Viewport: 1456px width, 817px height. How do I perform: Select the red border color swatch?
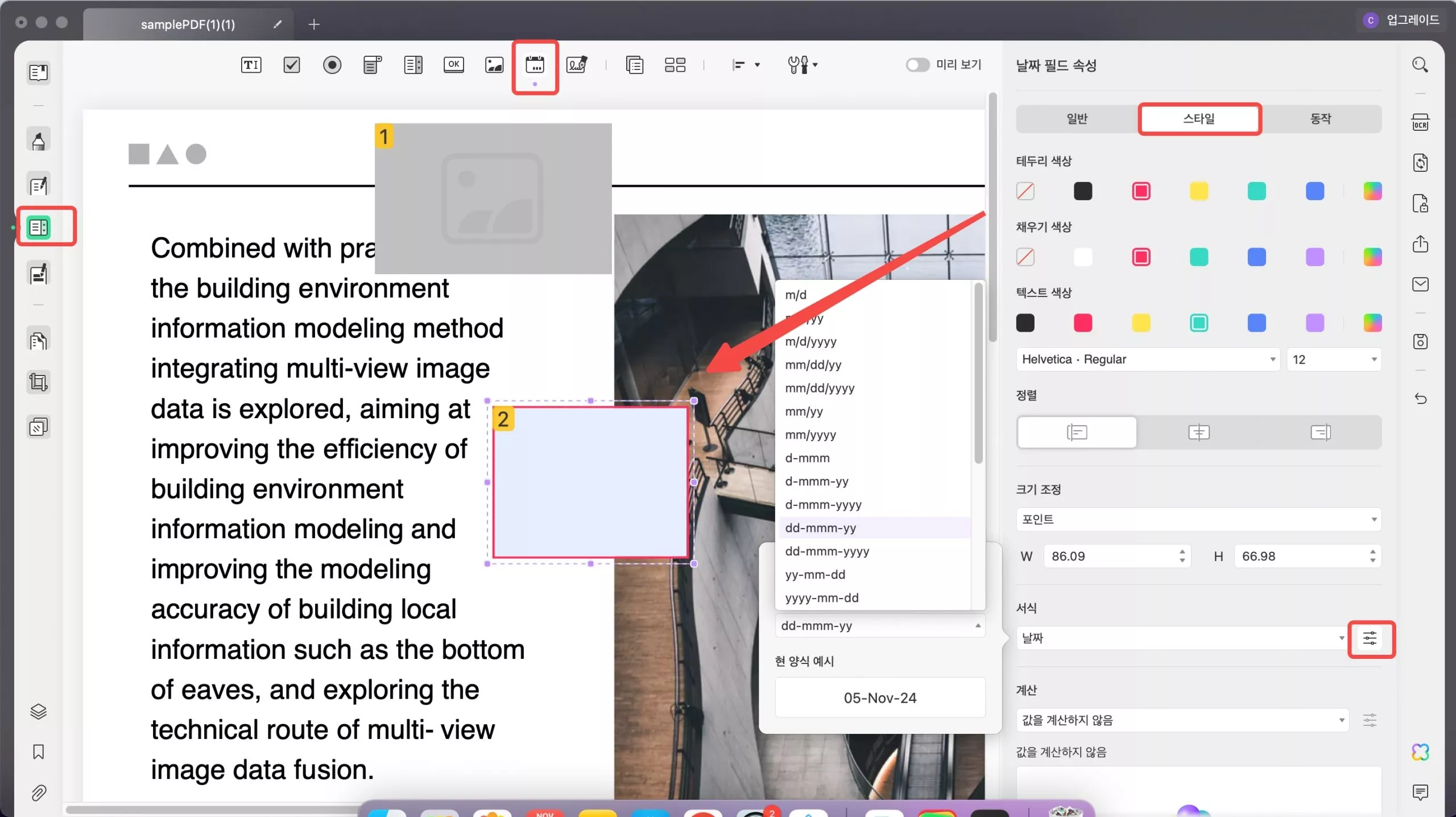pyautogui.click(x=1141, y=191)
